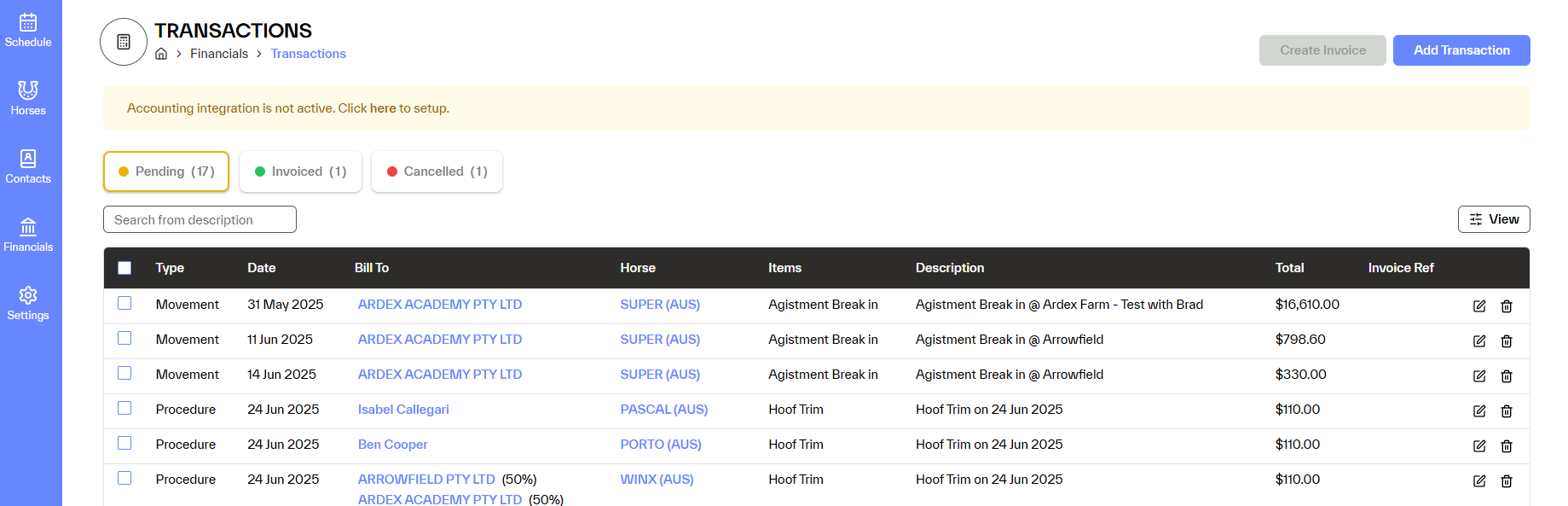The image size is (1568, 506).
Task: Open the Contacts sidebar icon
Action: 28,159
